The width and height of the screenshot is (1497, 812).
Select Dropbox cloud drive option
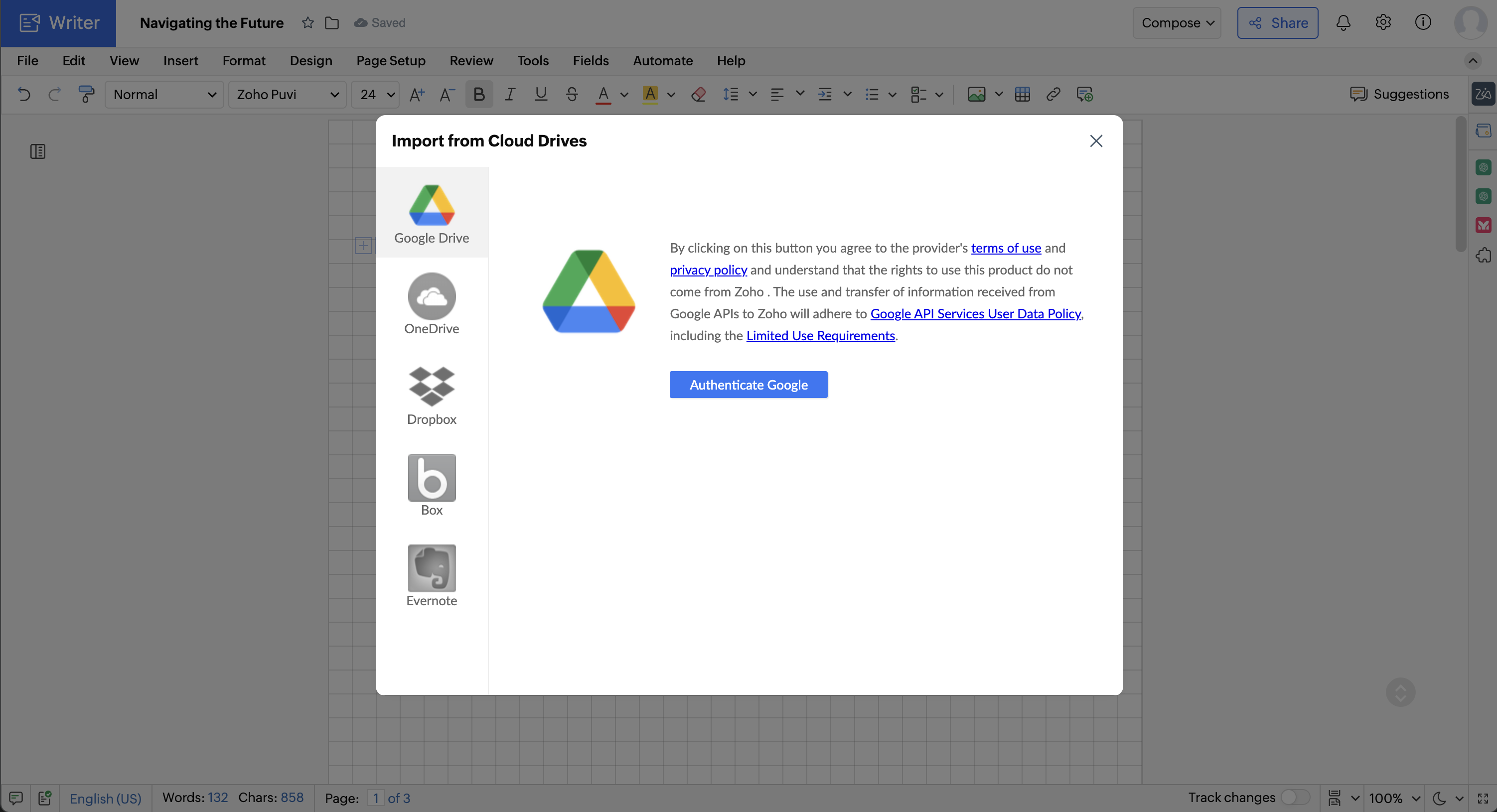pyautogui.click(x=431, y=396)
